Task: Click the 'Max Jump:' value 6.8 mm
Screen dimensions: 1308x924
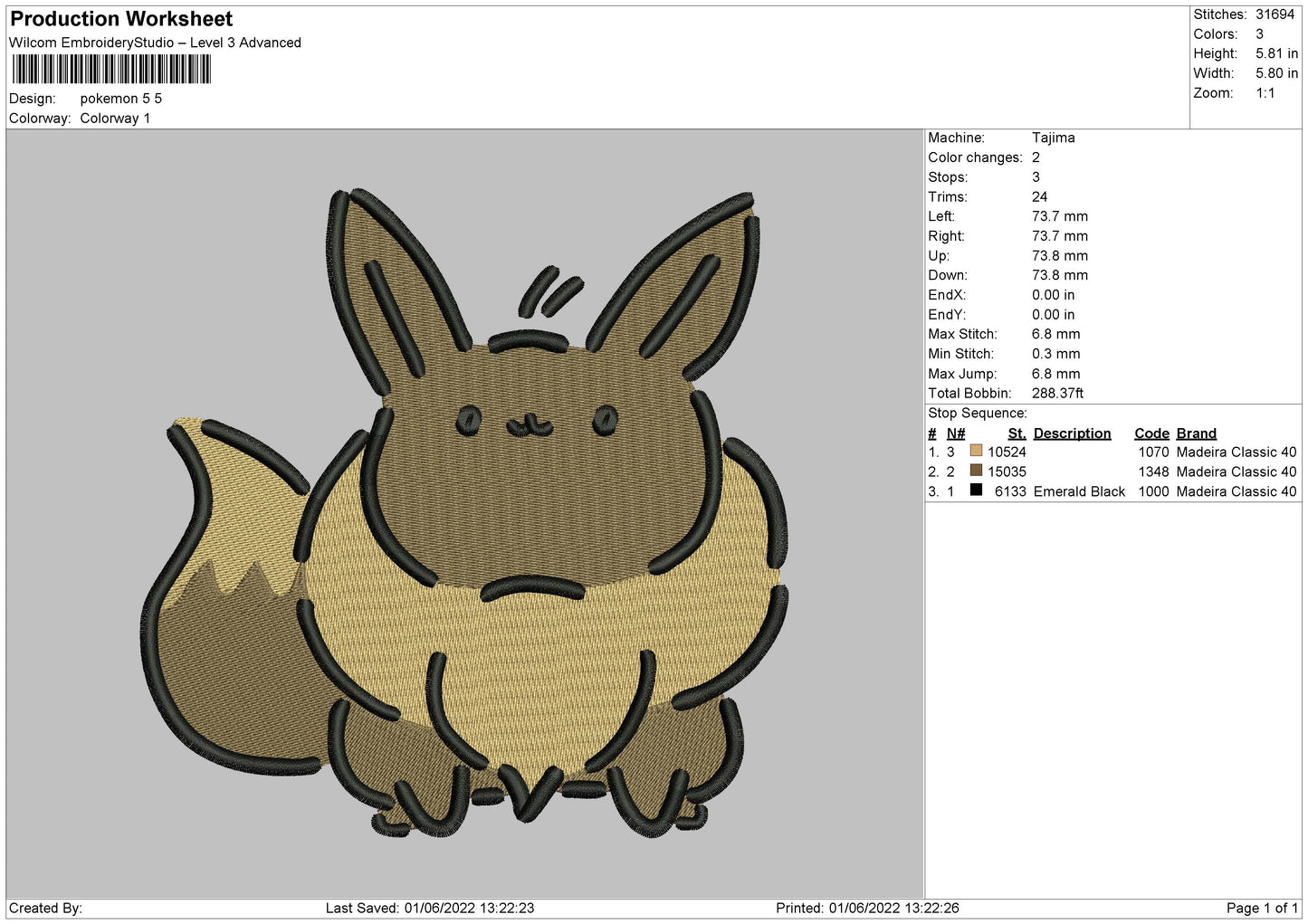Action: pyautogui.click(x=1056, y=375)
